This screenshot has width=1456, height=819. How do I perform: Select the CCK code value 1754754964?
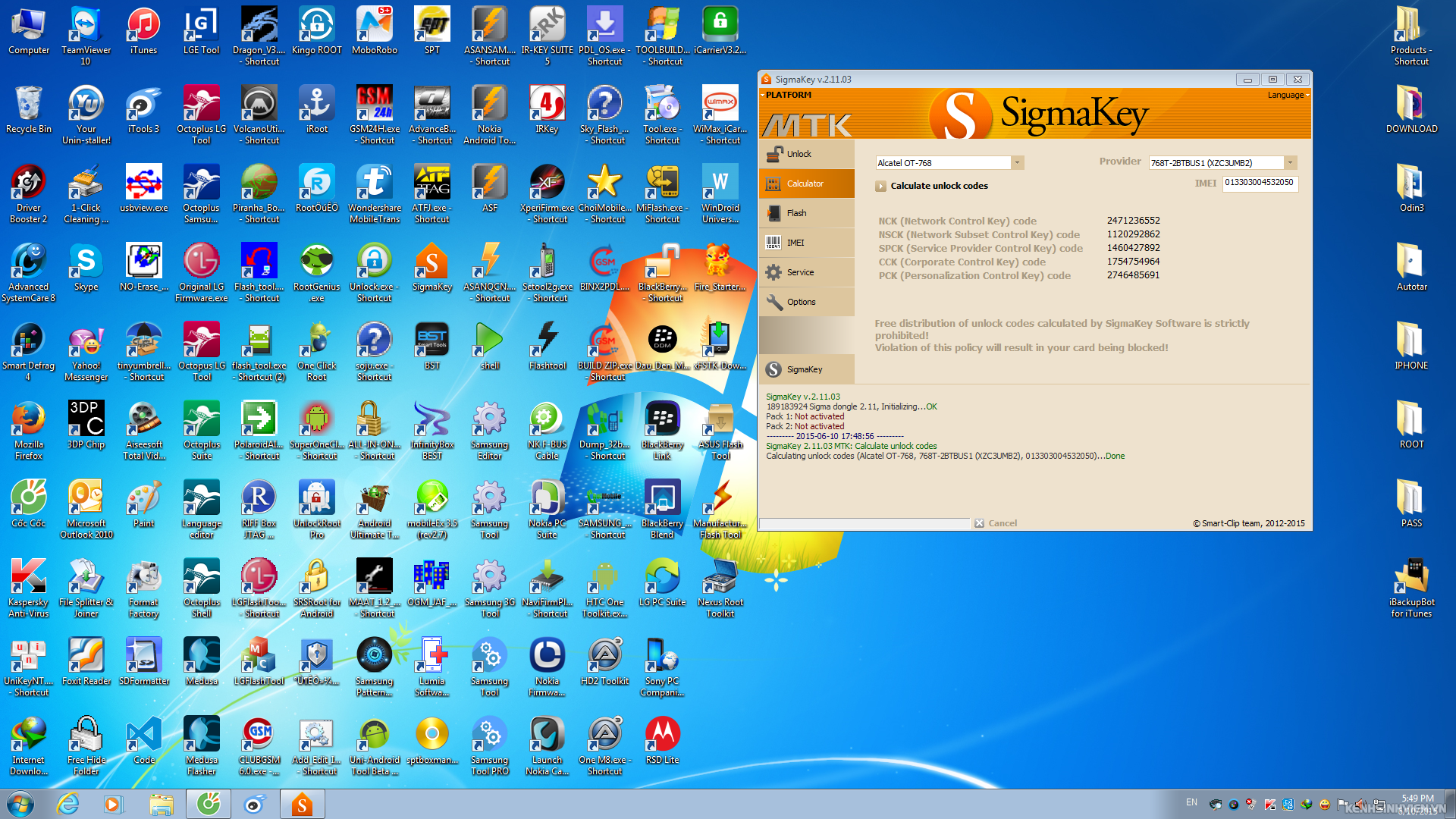pyautogui.click(x=1133, y=262)
